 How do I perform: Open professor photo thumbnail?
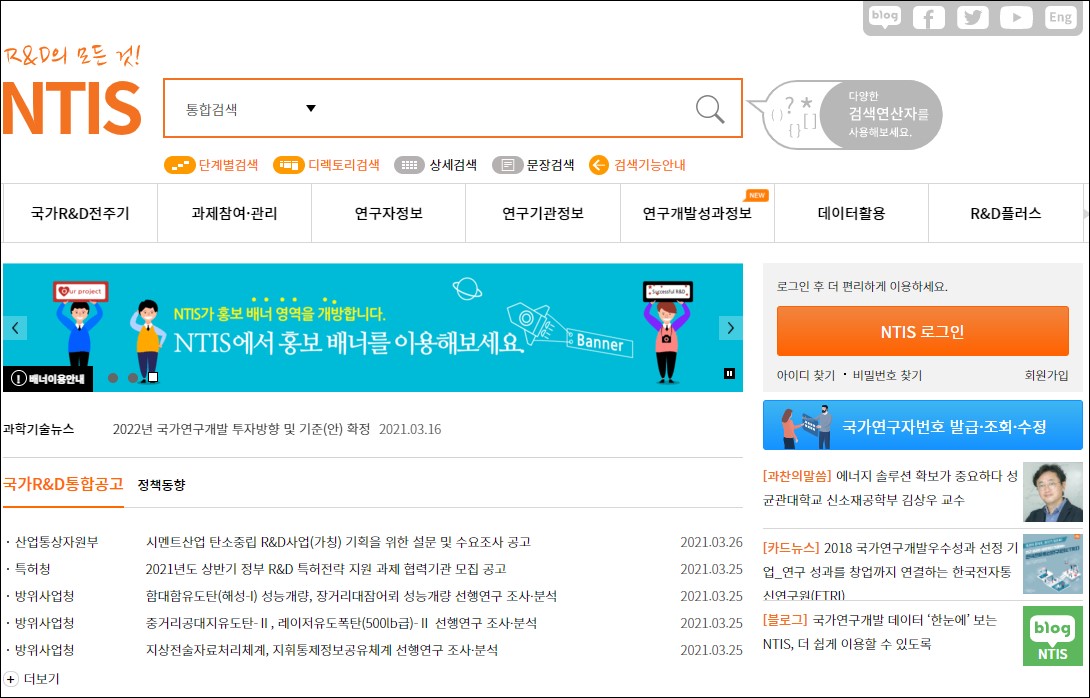pyautogui.click(x=1052, y=492)
